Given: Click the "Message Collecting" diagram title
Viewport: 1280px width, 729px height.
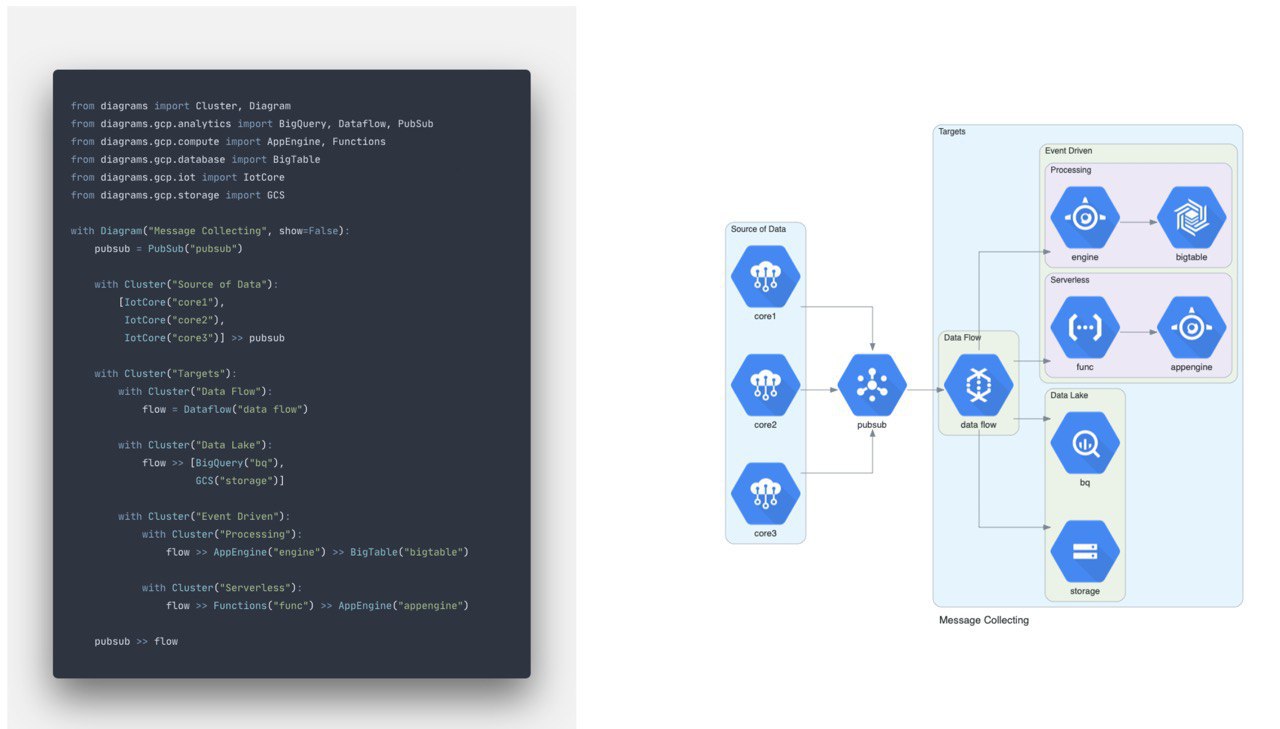Looking at the screenshot, I should click(x=984, y=620).
